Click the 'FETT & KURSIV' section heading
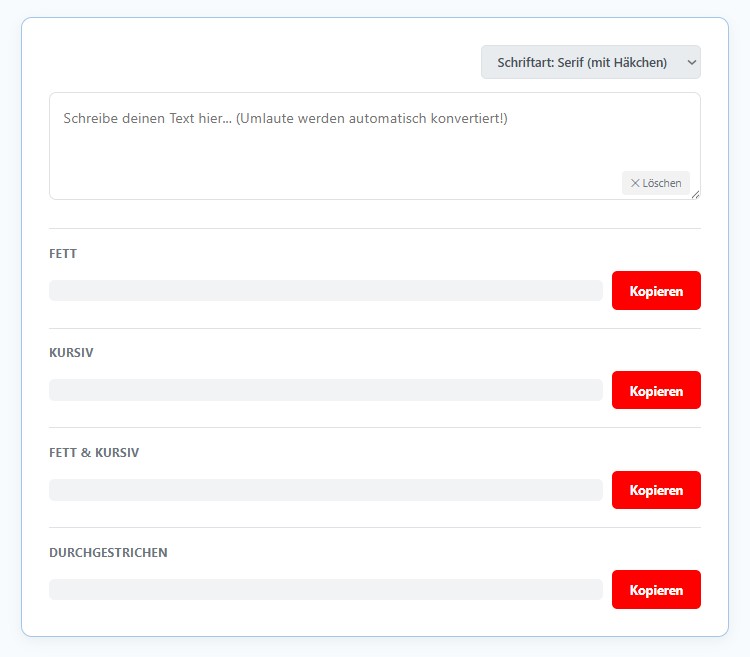The width and height of the screenshot is (750, 657). click(x=94, y=452)
